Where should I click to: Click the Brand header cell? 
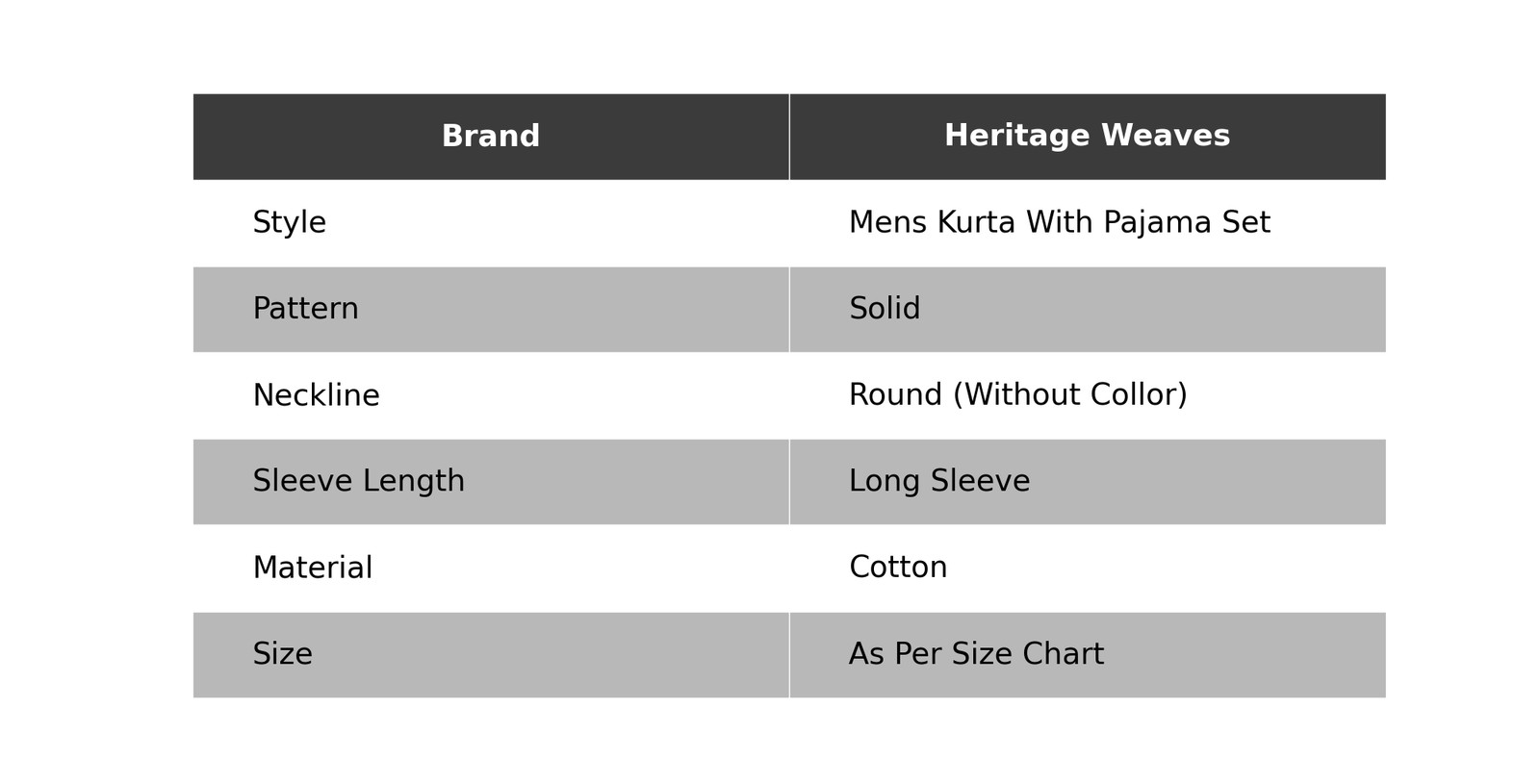click(x=490, y=137)
